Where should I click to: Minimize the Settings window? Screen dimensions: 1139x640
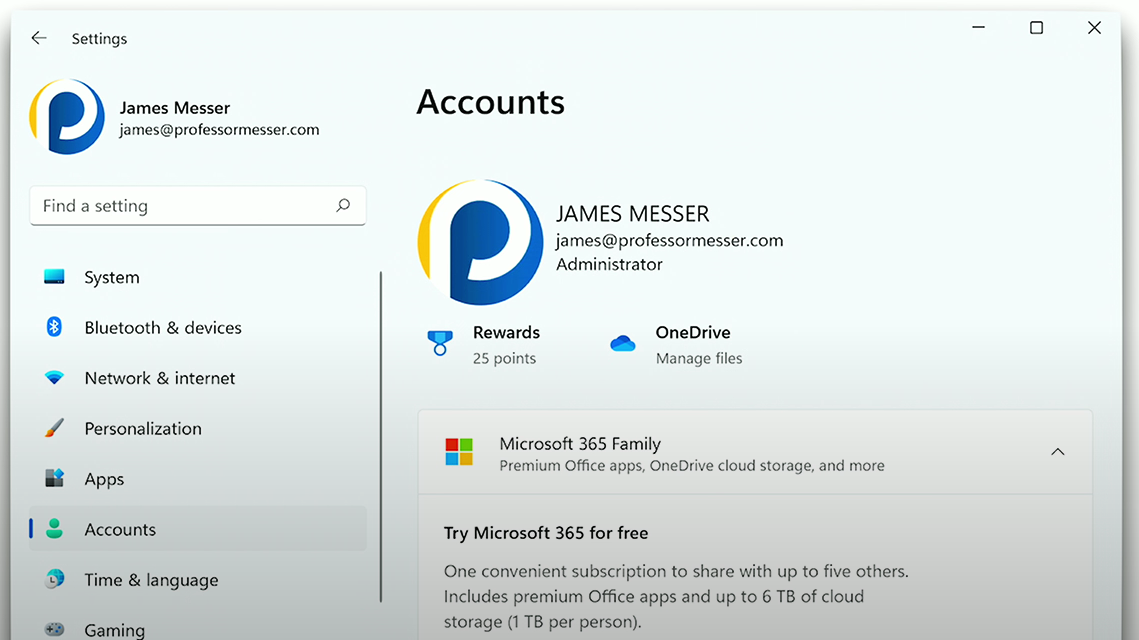978,28
